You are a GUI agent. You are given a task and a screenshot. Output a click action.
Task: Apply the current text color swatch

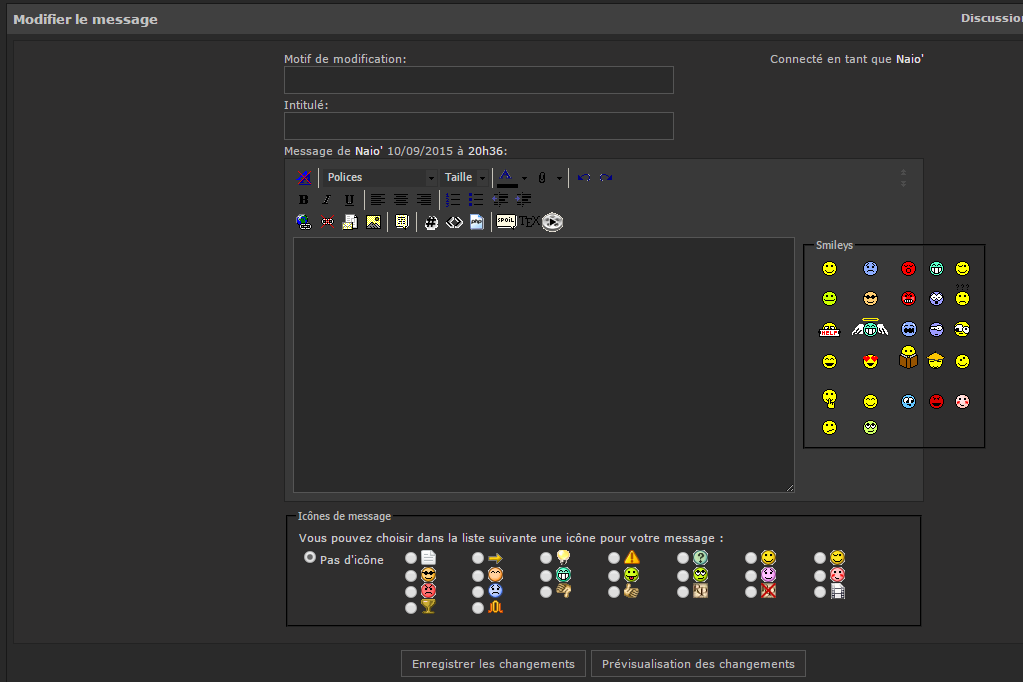pos(507,178)
